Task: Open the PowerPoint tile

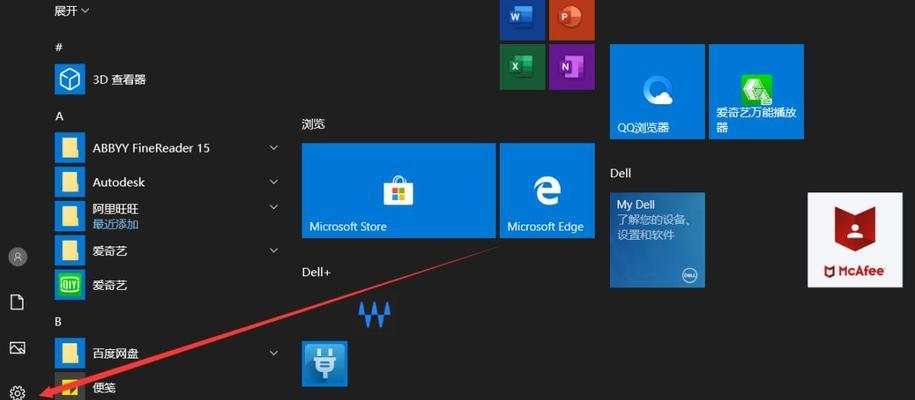Action: pyautogui.click(x=572, y=19)
